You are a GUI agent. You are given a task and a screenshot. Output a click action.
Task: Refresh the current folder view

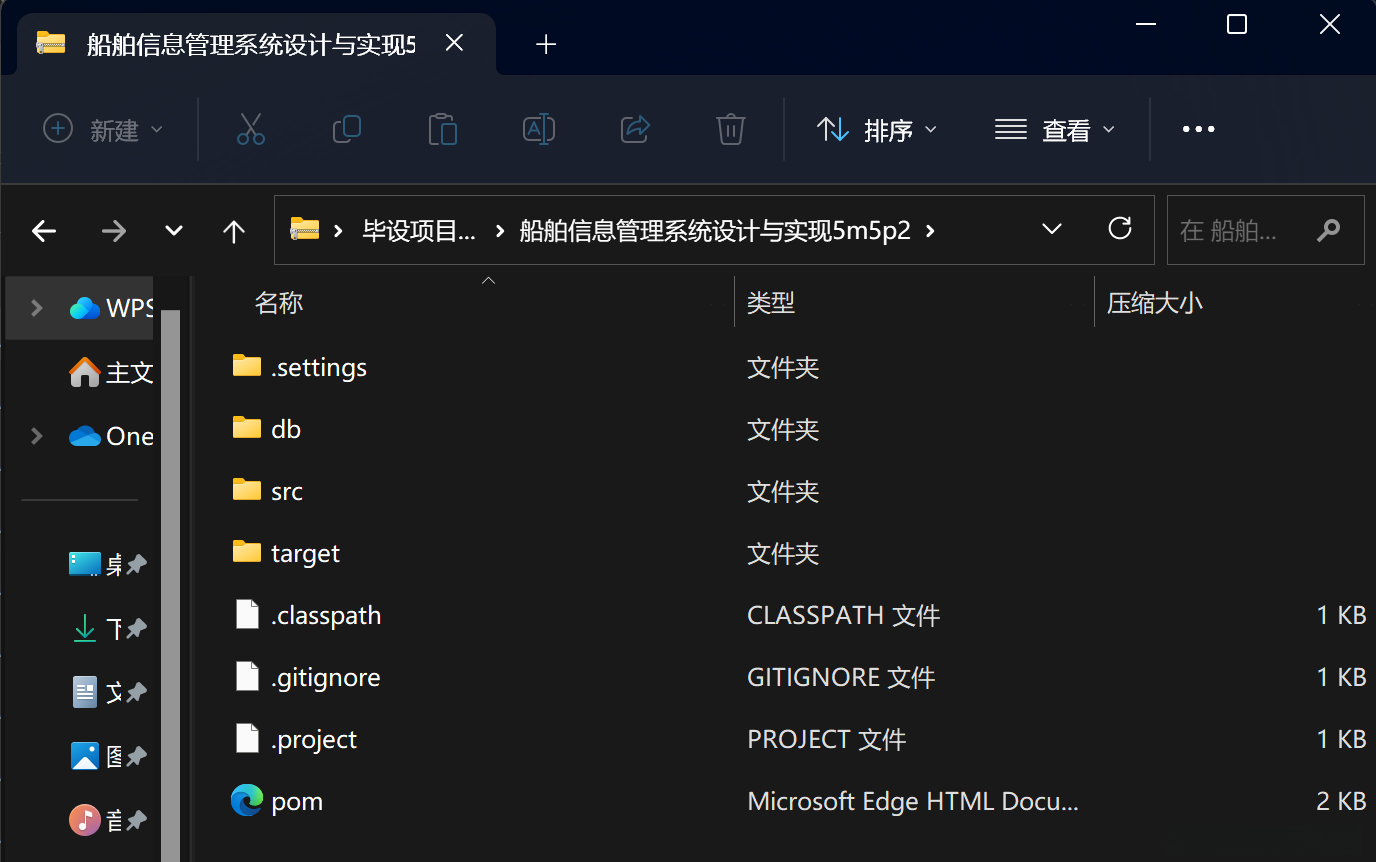1120,229
